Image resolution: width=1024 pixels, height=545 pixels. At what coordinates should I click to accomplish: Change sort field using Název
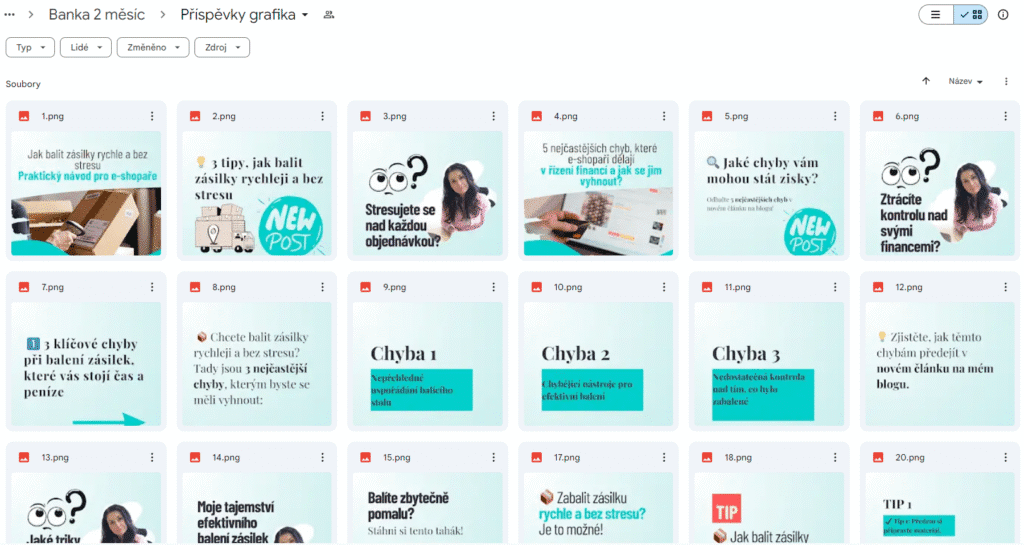point(965,82)
